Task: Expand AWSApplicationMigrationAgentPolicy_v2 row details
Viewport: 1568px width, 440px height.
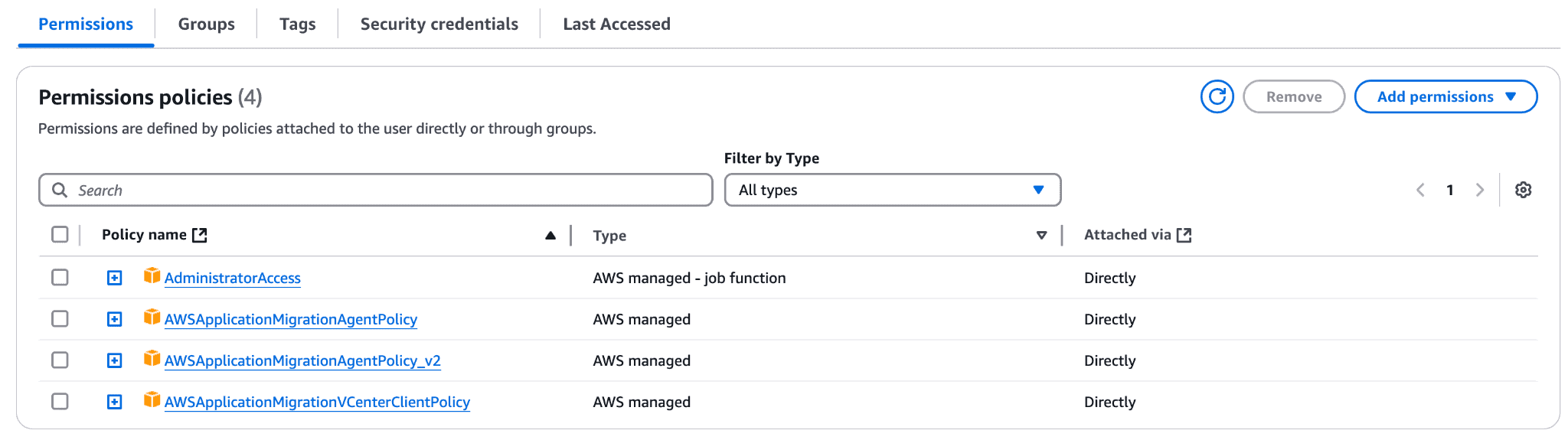Action: 114,360
